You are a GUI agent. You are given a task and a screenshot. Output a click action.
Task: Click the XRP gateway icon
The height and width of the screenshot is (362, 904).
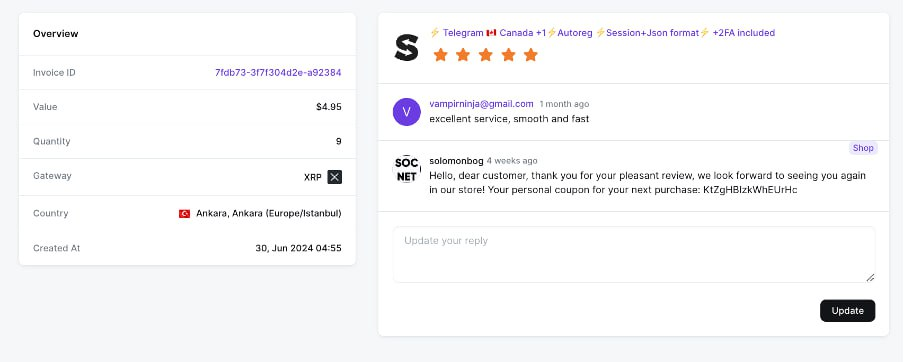point(334,177)
